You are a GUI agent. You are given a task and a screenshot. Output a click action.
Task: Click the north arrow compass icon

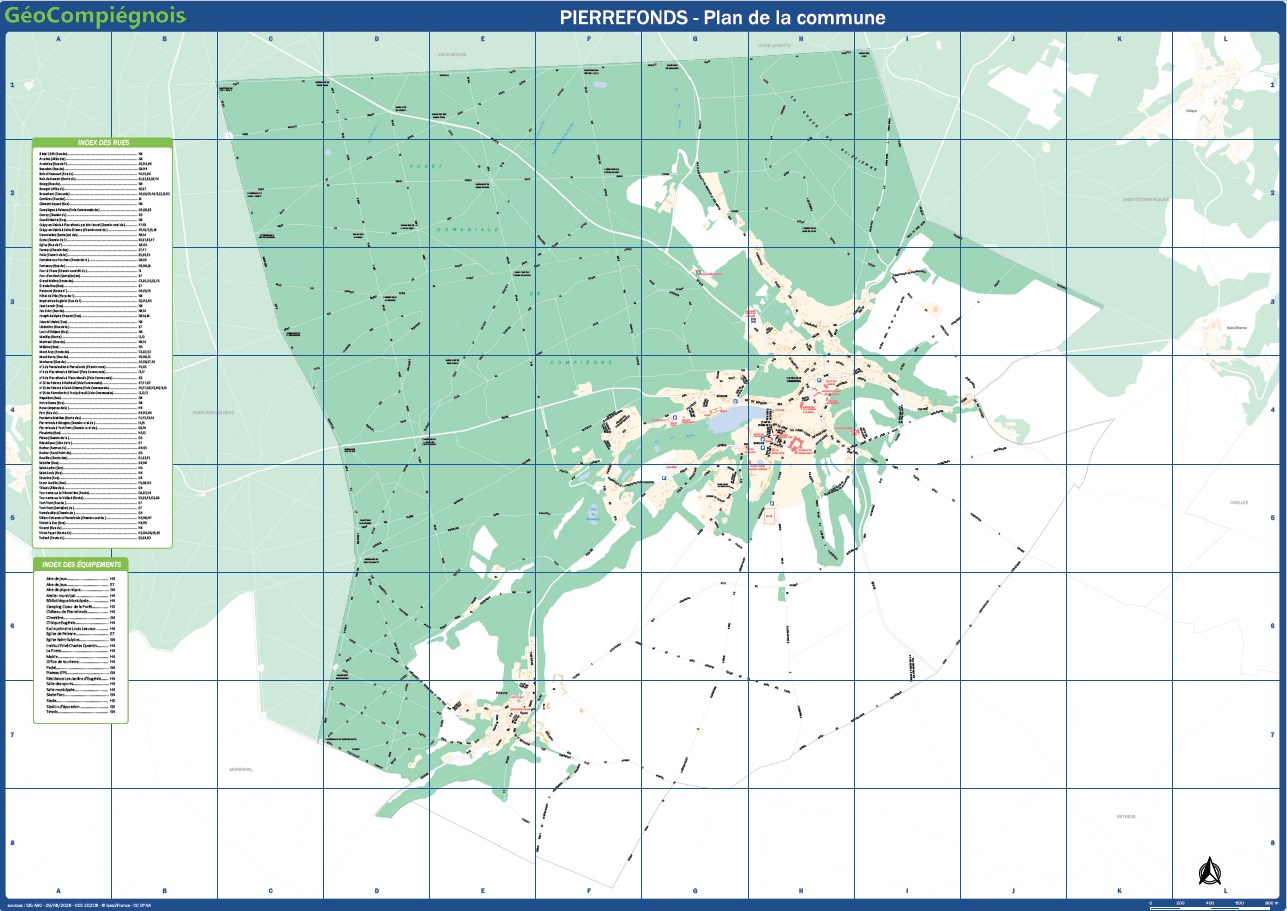point(1209,872)
